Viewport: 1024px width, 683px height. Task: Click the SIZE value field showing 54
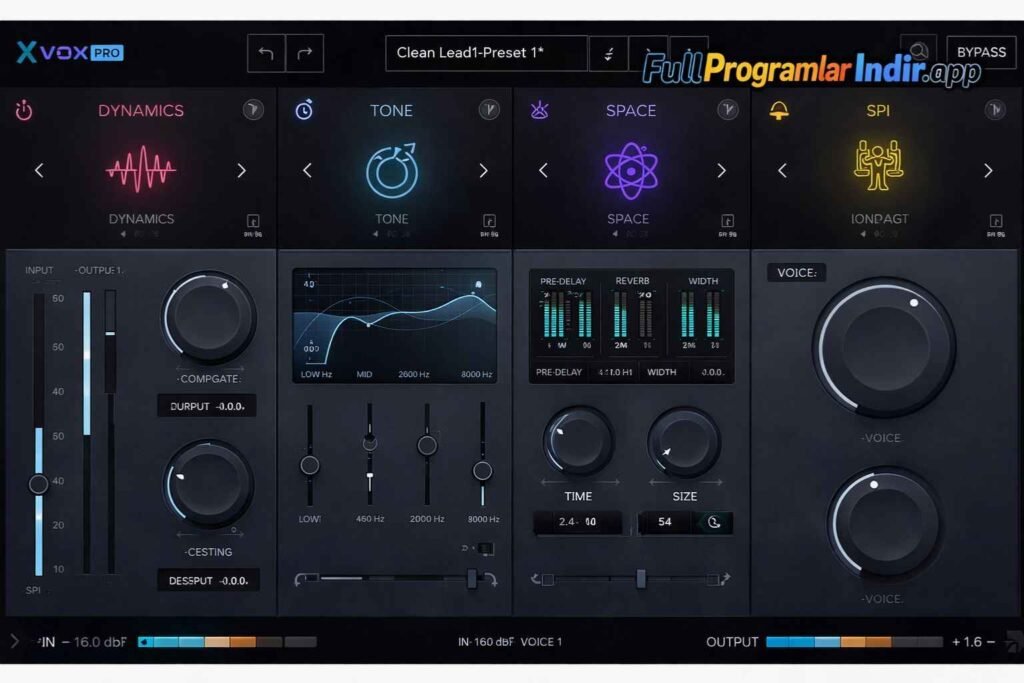tap(666, 523)
